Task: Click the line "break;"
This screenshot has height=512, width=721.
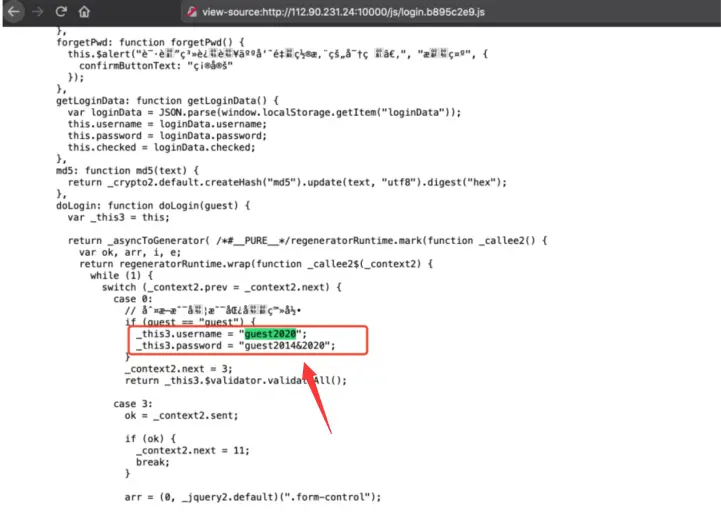Action: (153, 462)
